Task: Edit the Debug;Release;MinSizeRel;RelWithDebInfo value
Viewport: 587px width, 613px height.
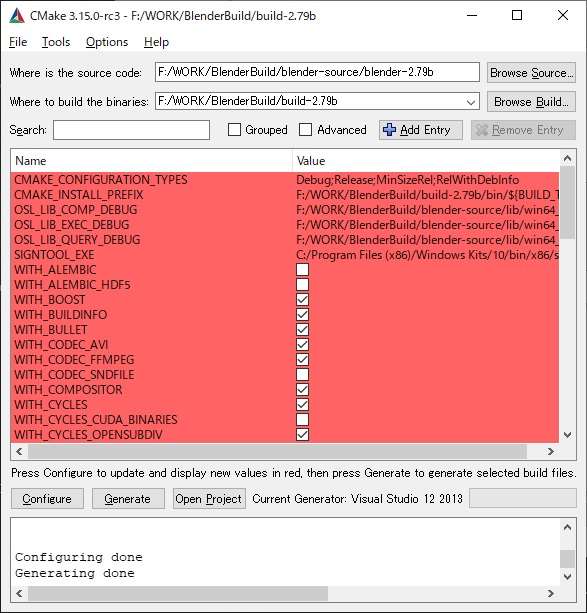Action: (x=407, y=180)
